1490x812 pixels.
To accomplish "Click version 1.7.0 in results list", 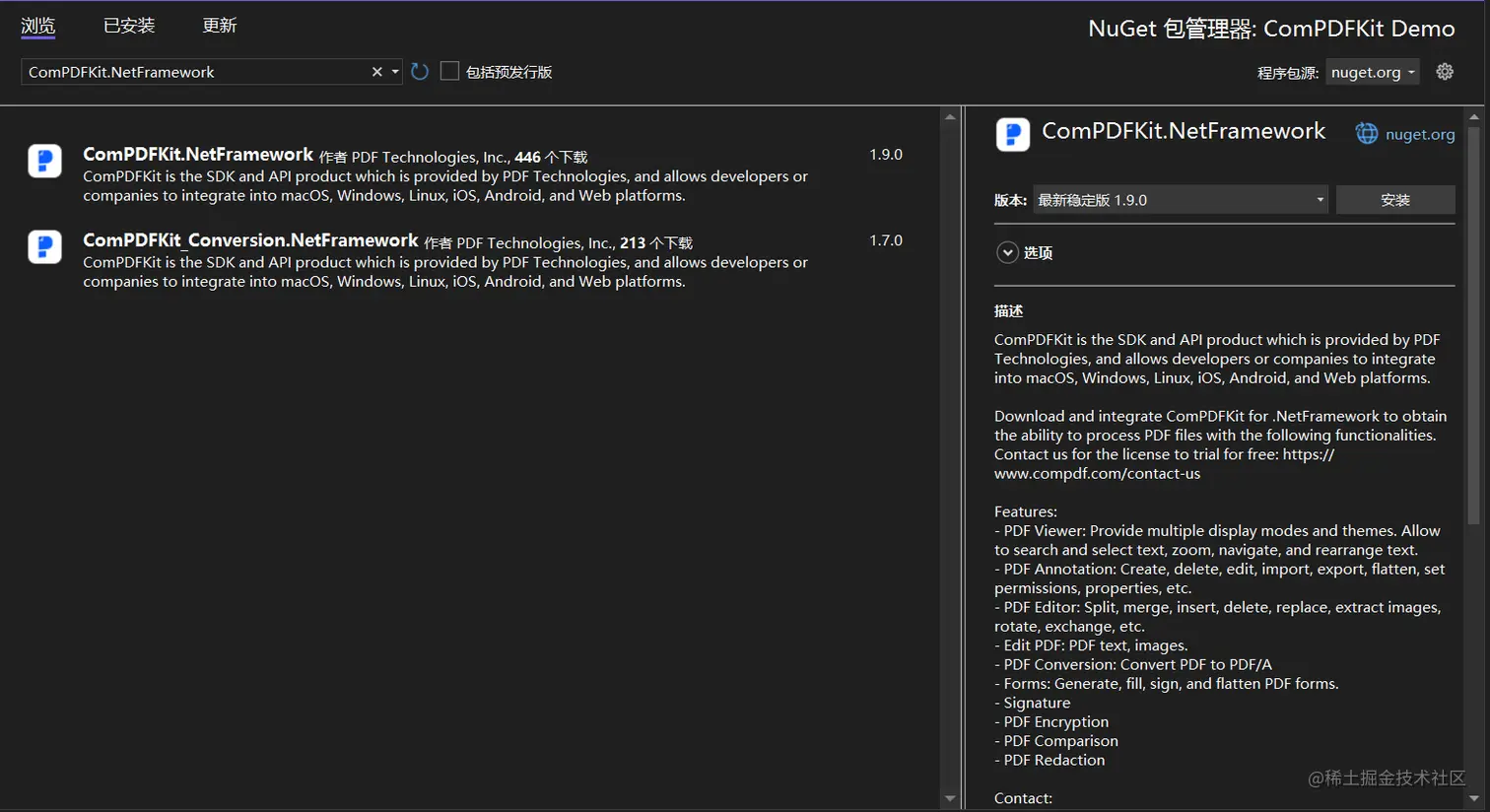I will (886, 240).
